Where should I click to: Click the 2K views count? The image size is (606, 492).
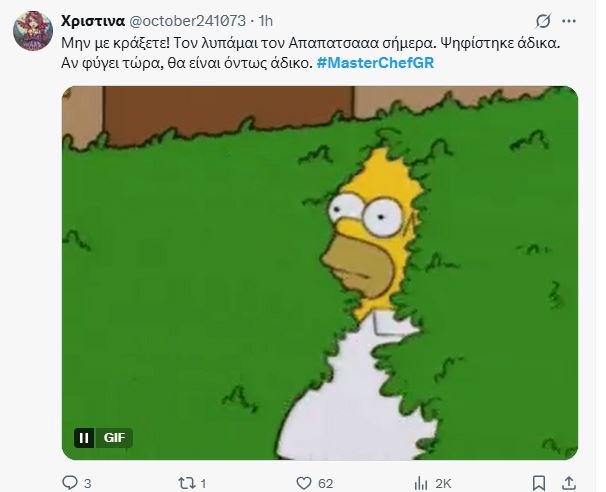pos(443,483)
